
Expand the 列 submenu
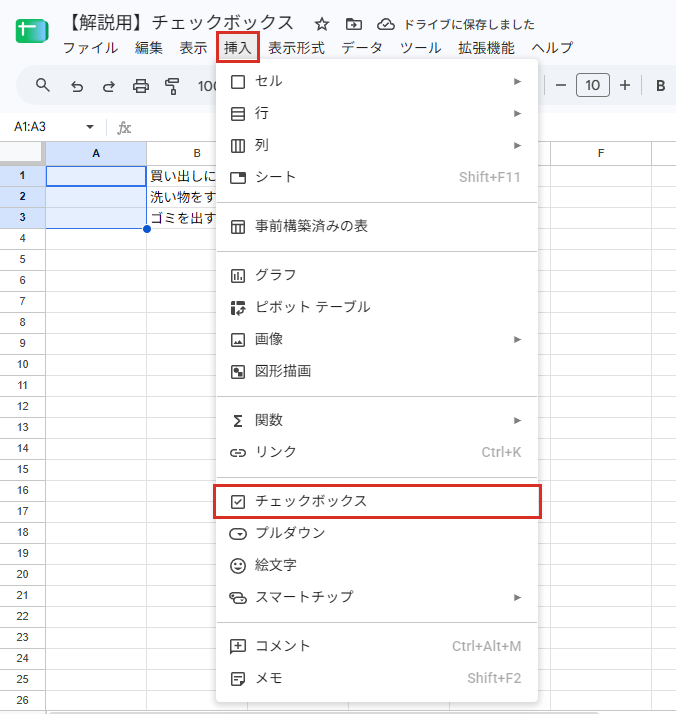(377, 145)
